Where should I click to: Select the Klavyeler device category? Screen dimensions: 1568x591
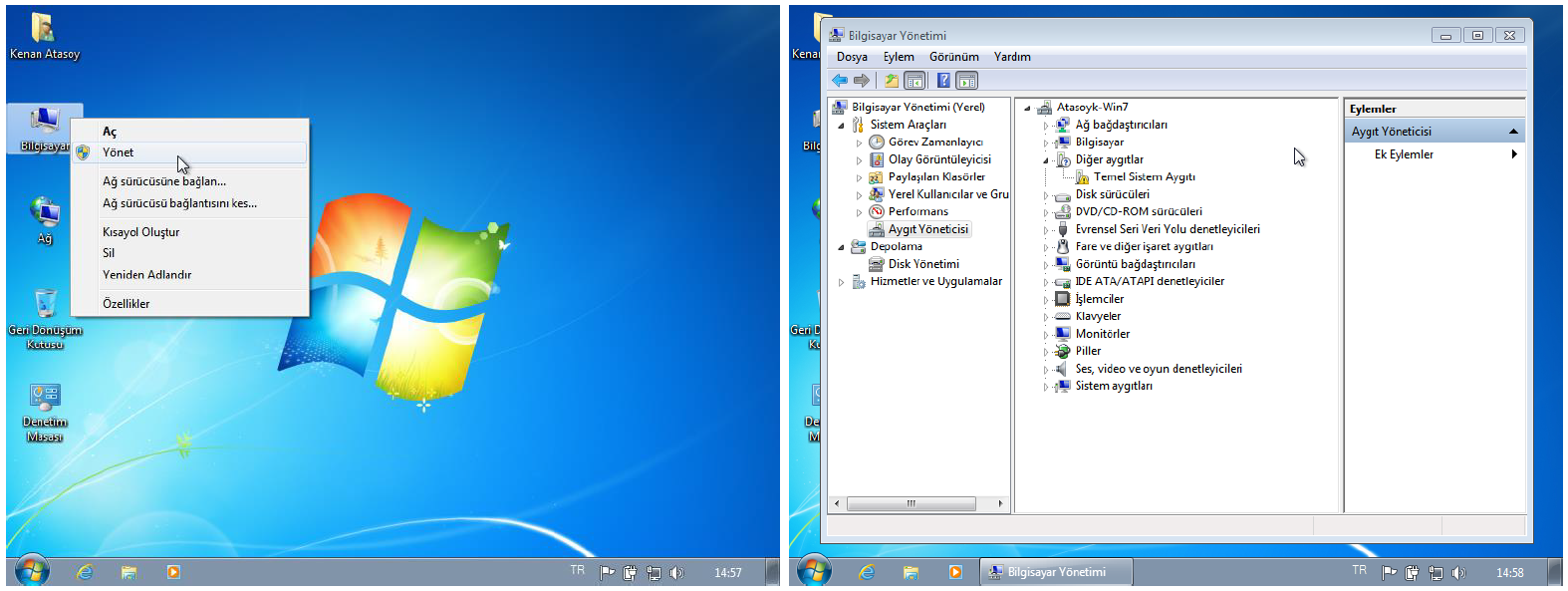[x=1098, y=316]
